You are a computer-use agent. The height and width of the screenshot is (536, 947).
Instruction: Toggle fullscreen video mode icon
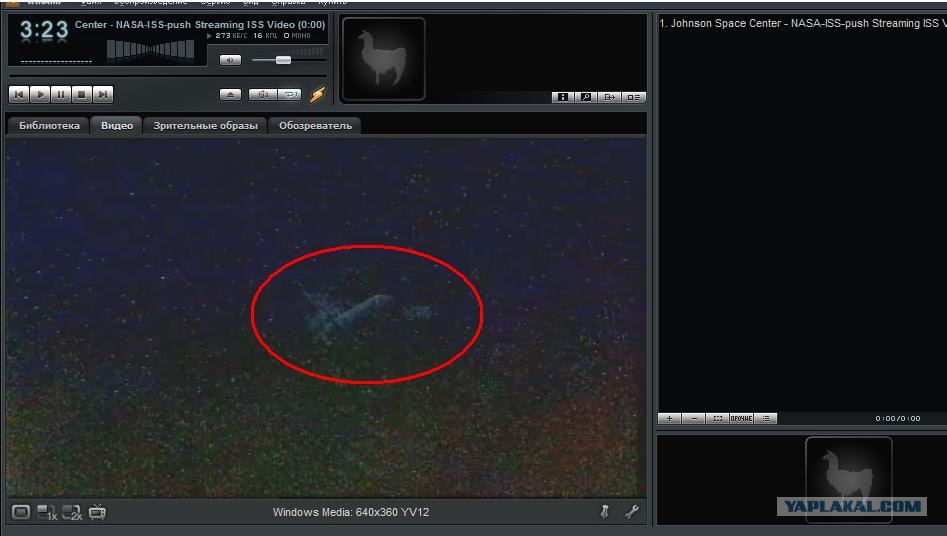click(21, 512)
